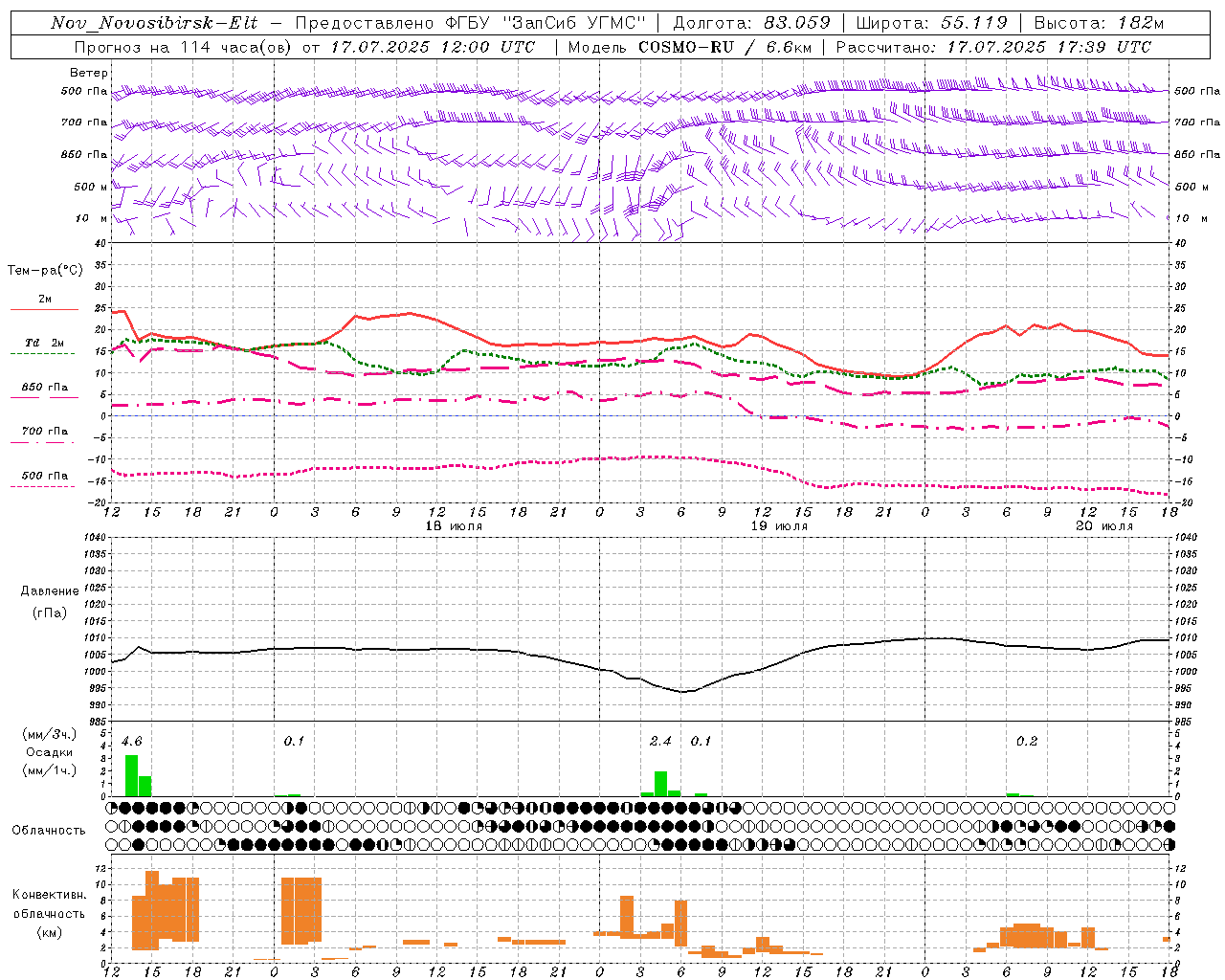Click the '(мм/1ч.)' precipitation unit label

(49, 770)
